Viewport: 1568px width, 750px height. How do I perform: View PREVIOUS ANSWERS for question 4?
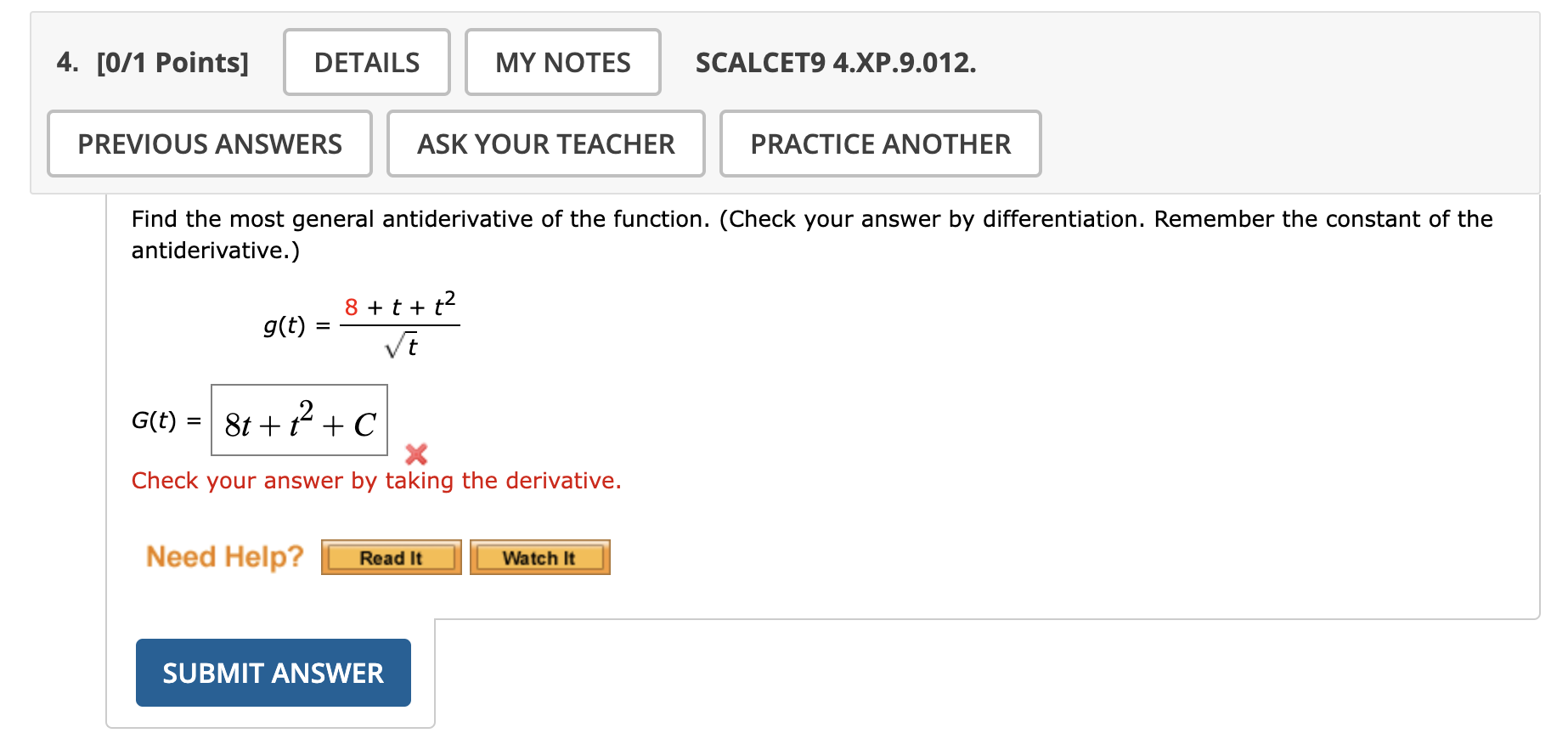click(209, 144)
